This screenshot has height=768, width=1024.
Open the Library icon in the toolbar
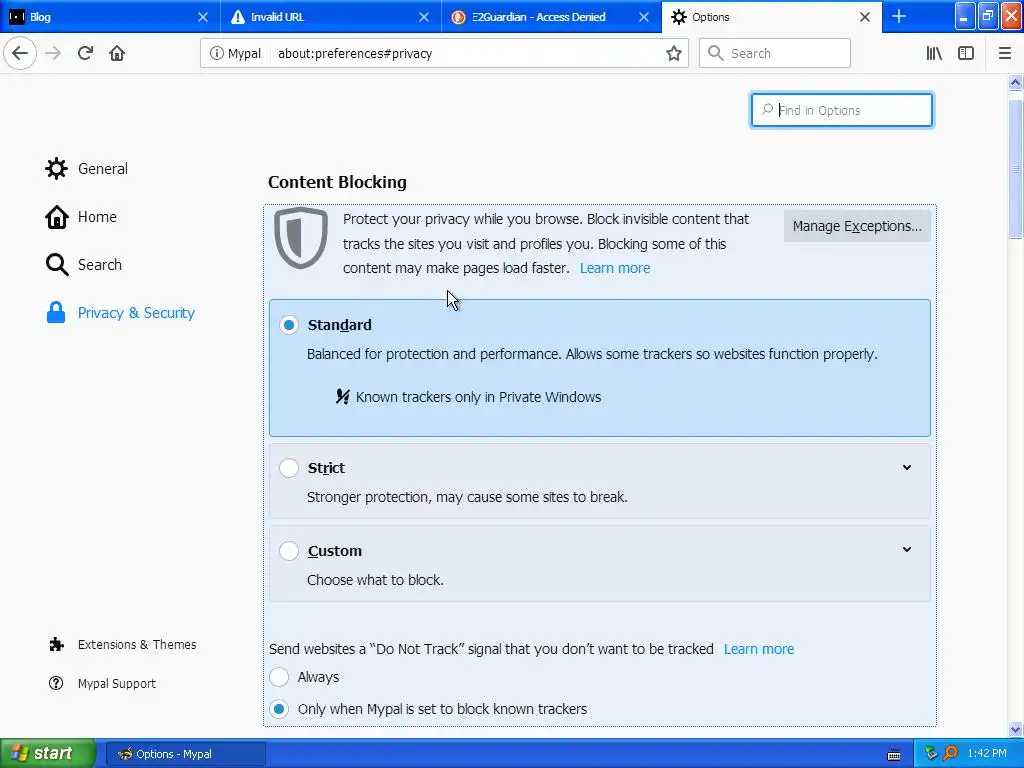pyautogui.click(x=934, y=54)
